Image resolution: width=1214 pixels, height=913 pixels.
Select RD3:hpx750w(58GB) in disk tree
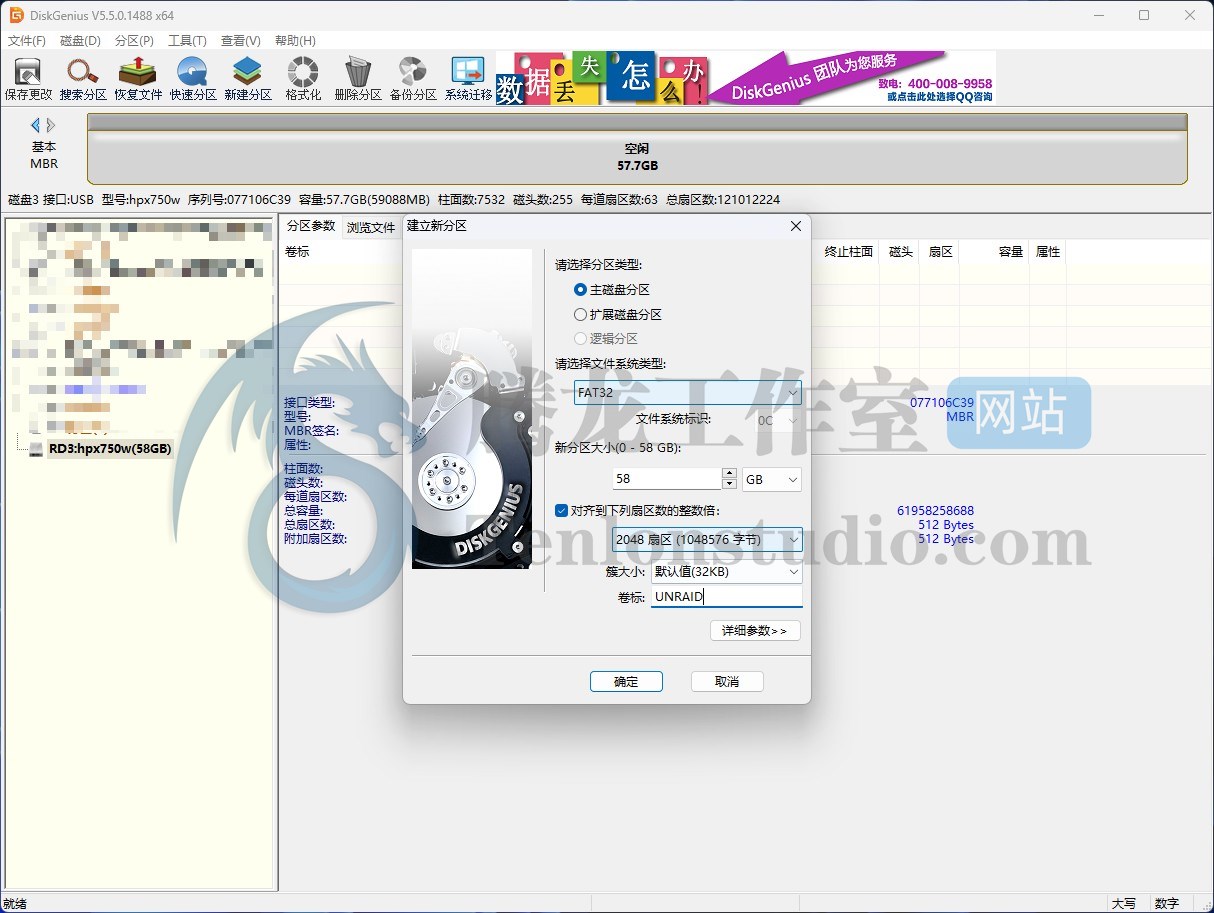(x=110, y=449)
